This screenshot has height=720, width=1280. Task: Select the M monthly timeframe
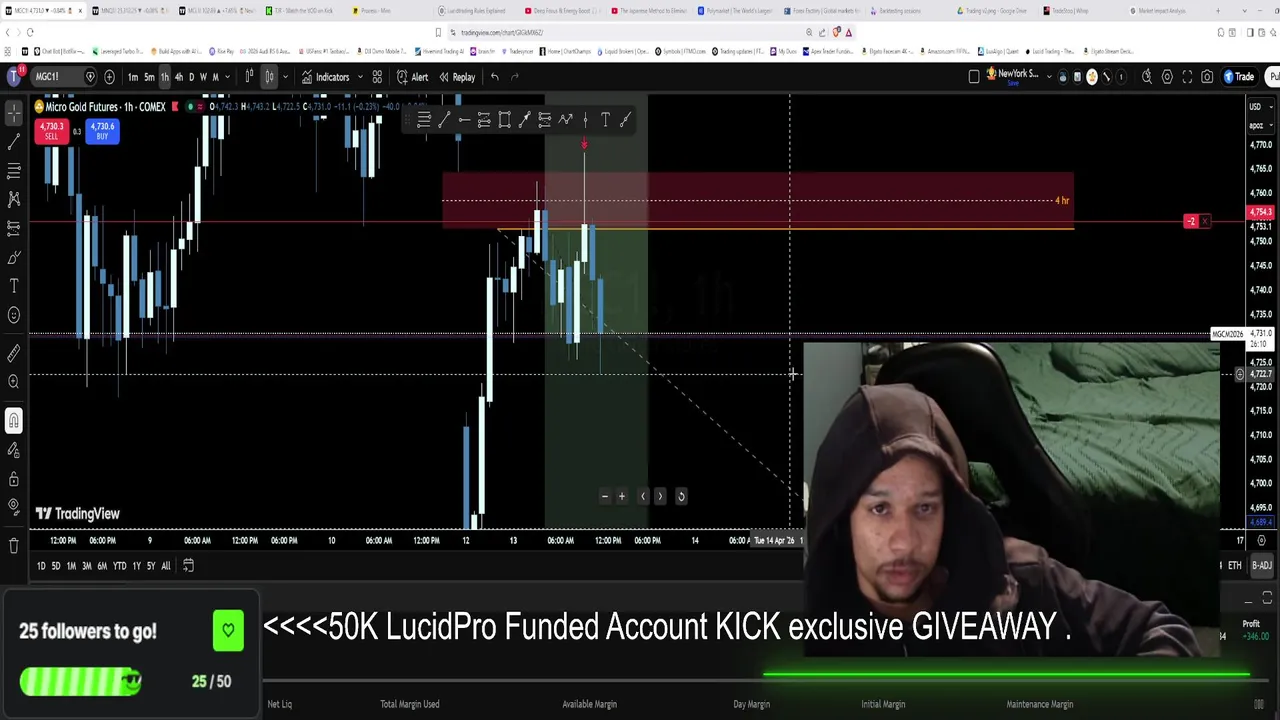pyautogui.click(x=215, y=77)
